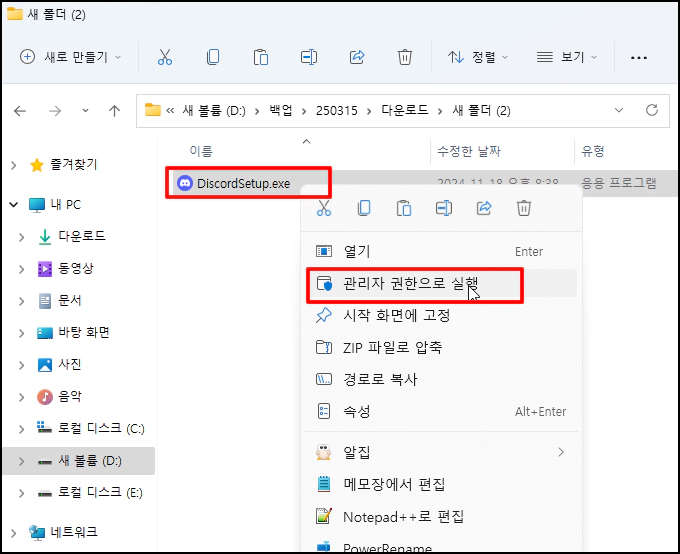Screen dimensions: 680x554
Task: Click the Cut scissors icon in context menu
Action: point(324,208)
